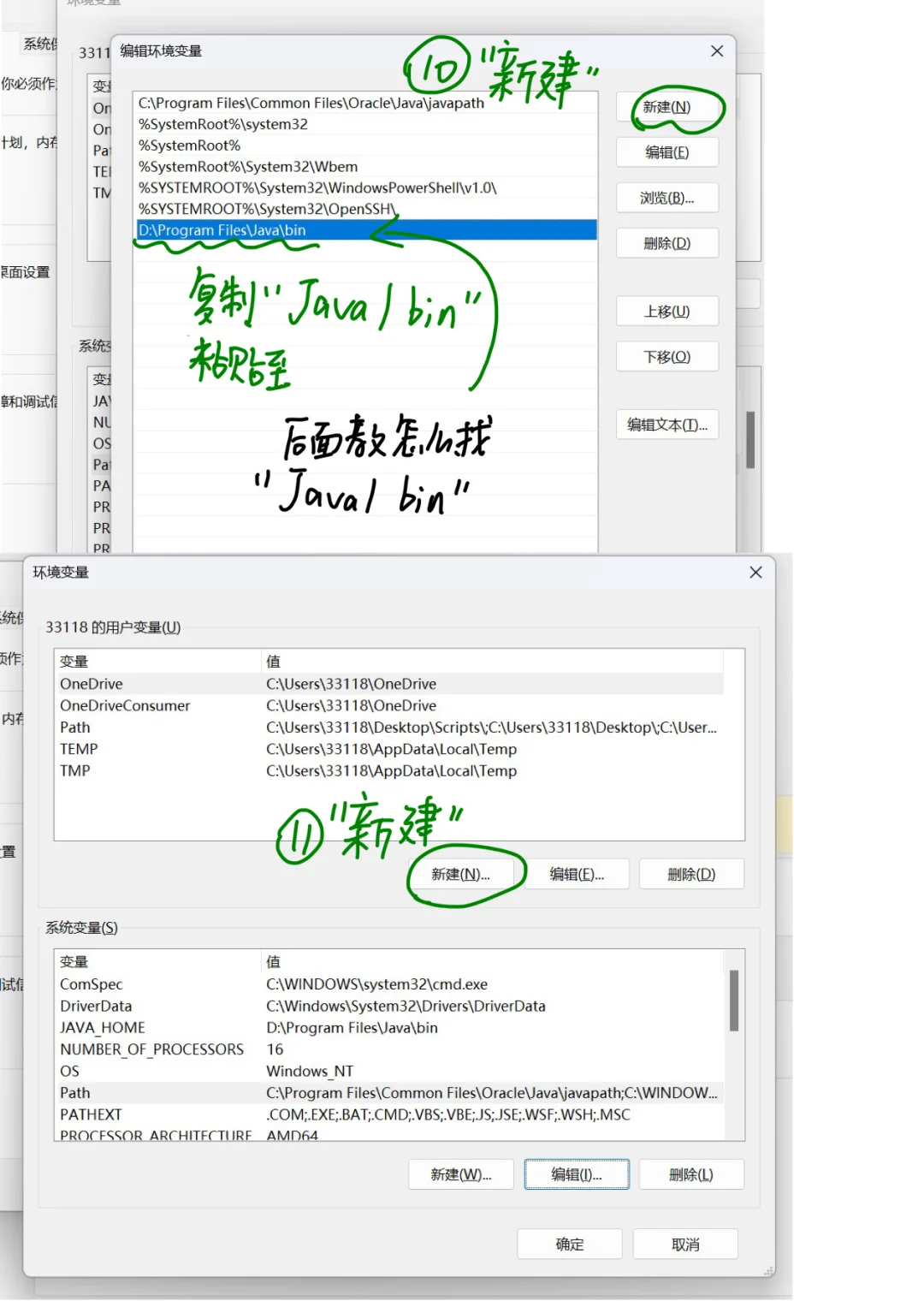Select the JAVA_HOME system variable row
This screenshot has height=1307, width=924.
(257, 1028)
